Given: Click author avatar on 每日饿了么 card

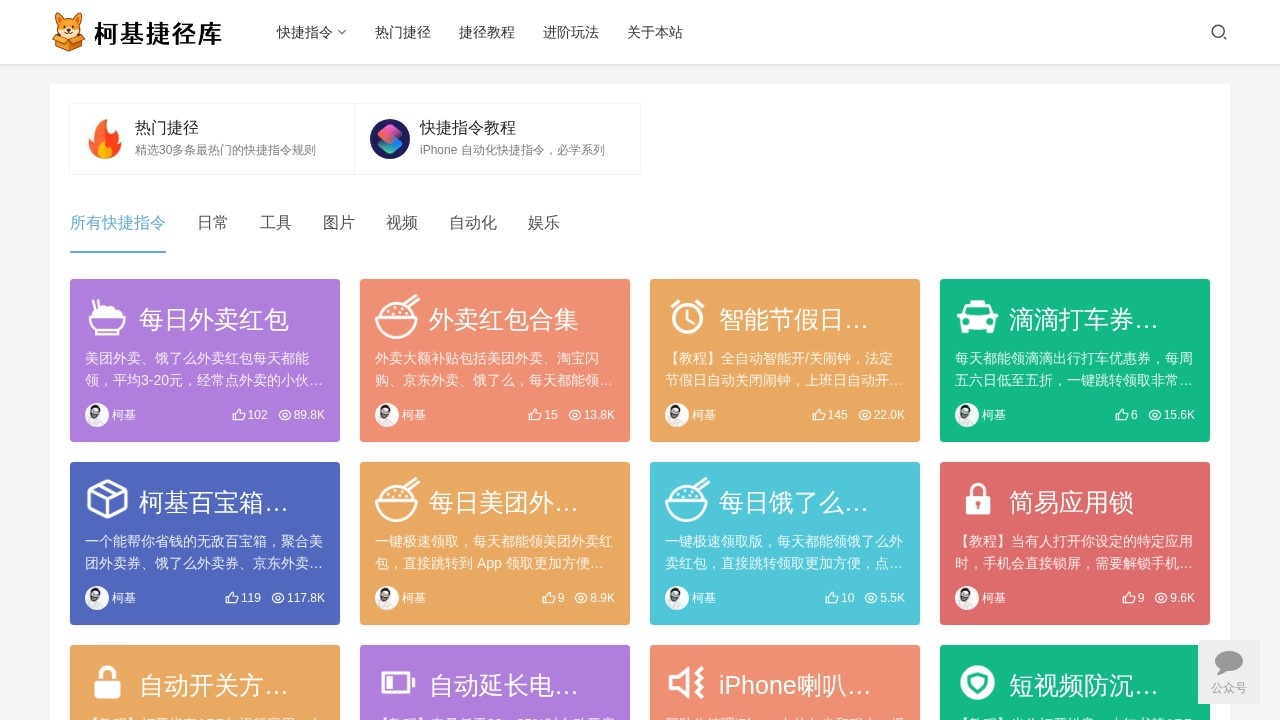Looking at the screenshot, I should pyautogui.click(x=677, y=598).
